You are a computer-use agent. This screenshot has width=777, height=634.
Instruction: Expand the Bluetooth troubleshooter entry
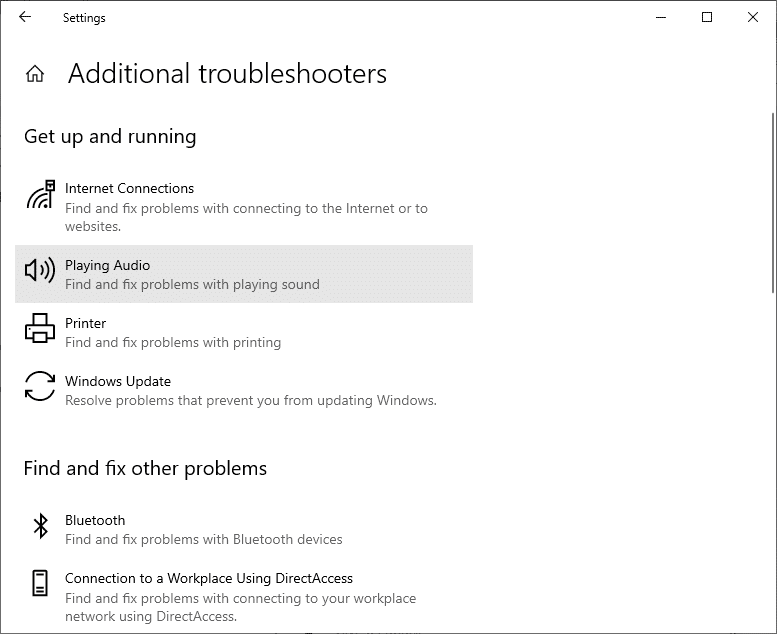95,520
